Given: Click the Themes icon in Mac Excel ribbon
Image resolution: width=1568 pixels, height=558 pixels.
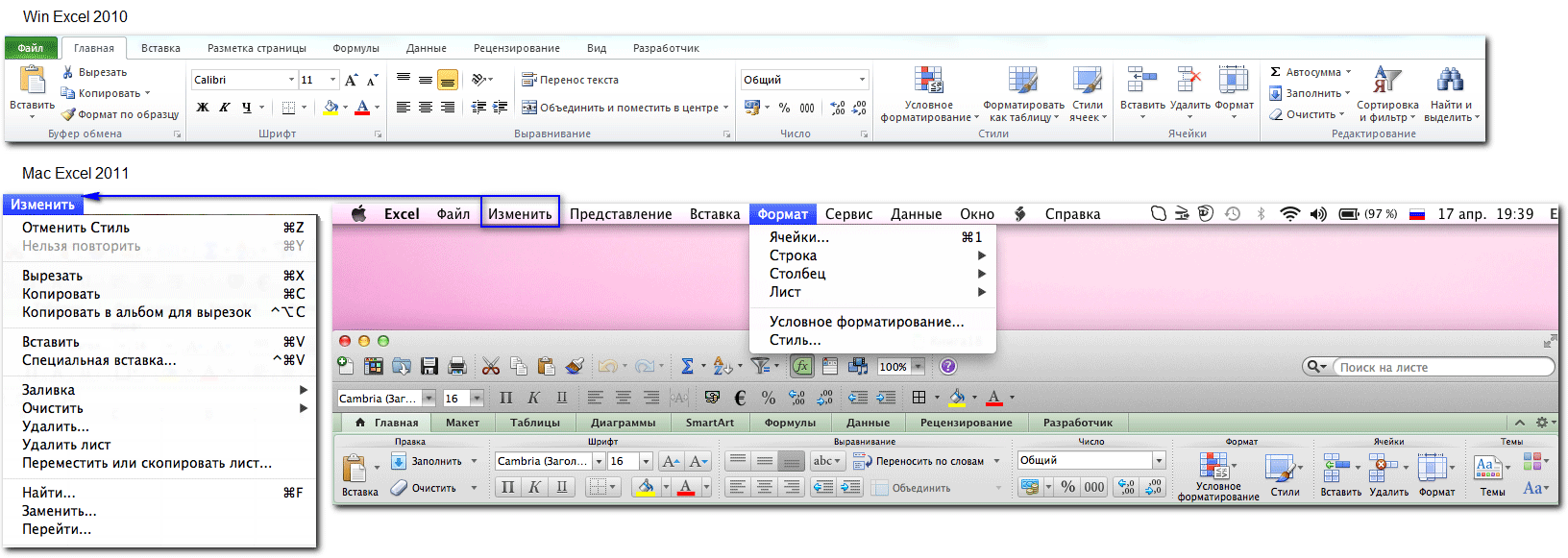Looking at the screenshot, I should (1488, 468).
